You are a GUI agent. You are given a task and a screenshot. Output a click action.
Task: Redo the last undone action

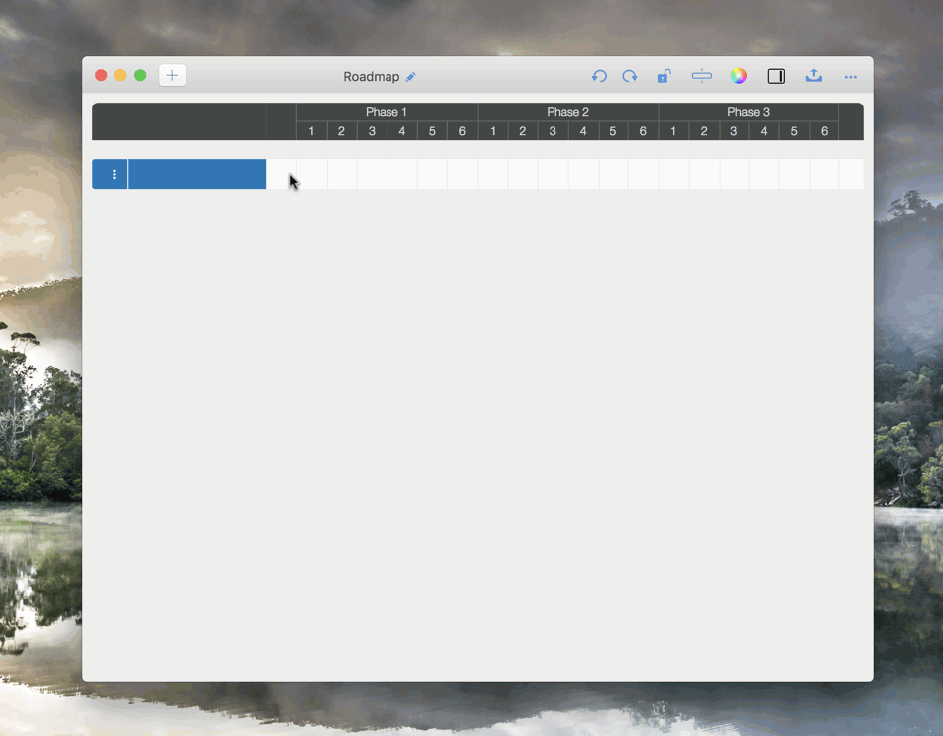pyautogui.click(x=630, y=76)
